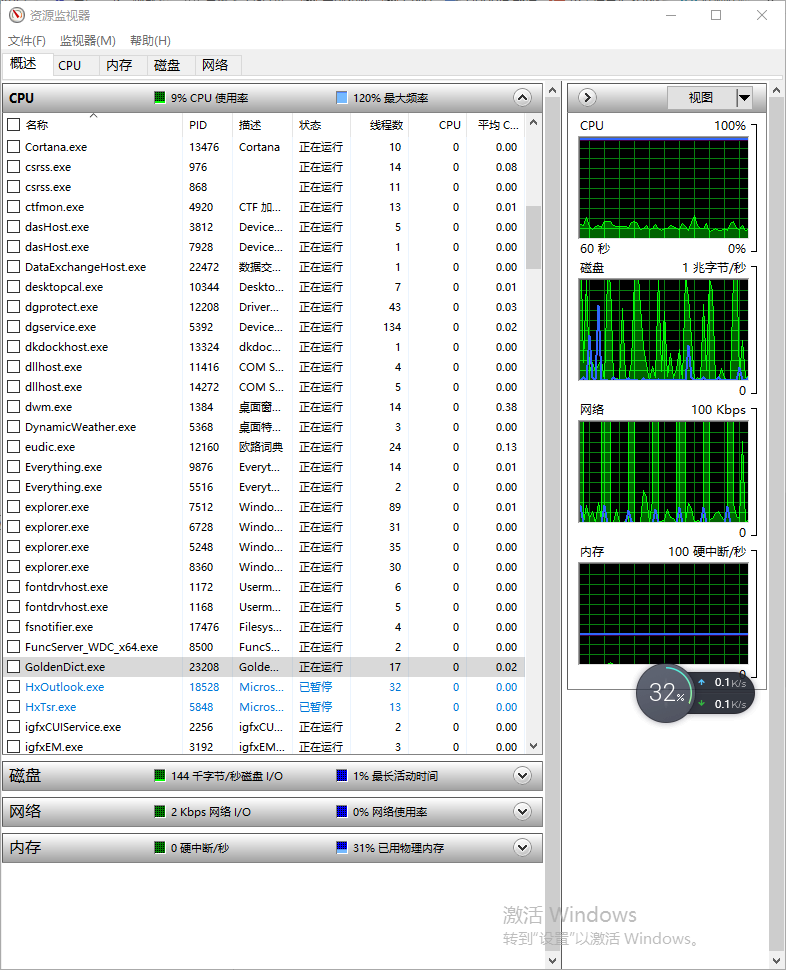Select the dgservice.exe process row
Viewport: 786px width, 970px height.
click(x=265, y=327)
